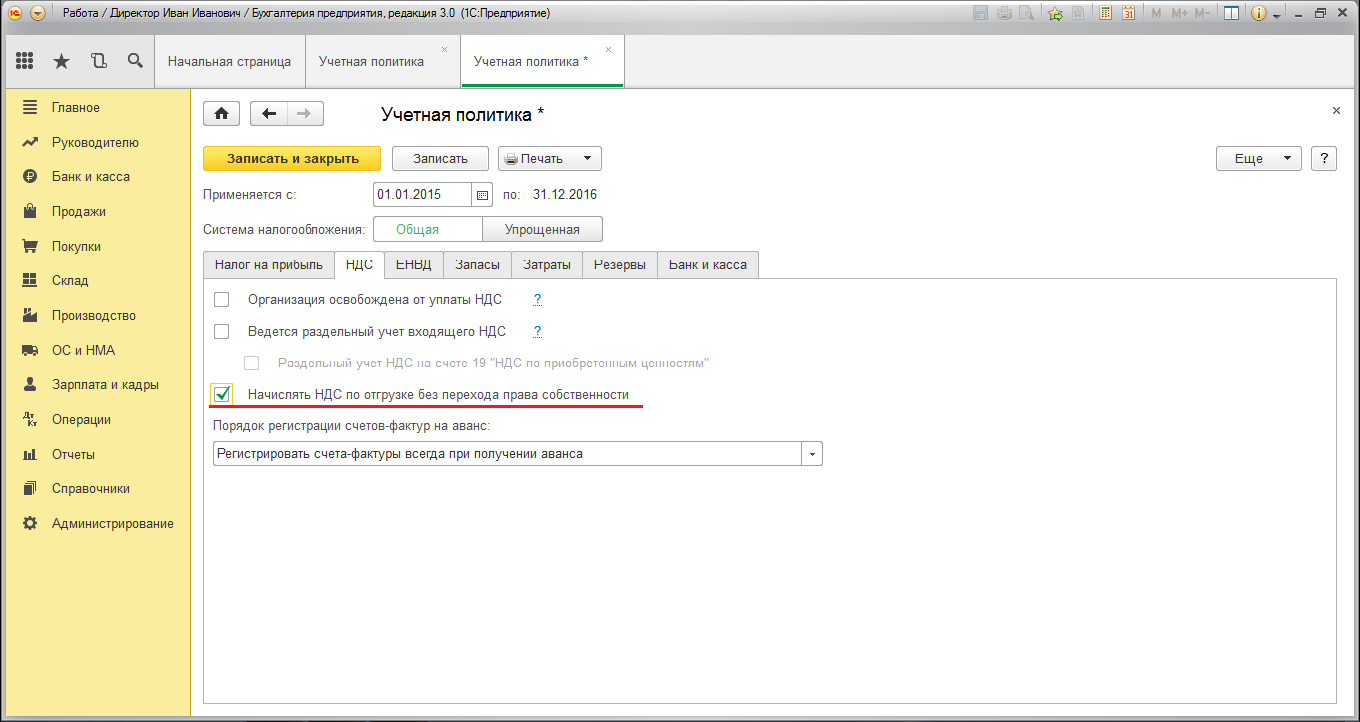Switch to the Затраты tab
This screenshot has height=722, width=1360.
pos(547,264)
